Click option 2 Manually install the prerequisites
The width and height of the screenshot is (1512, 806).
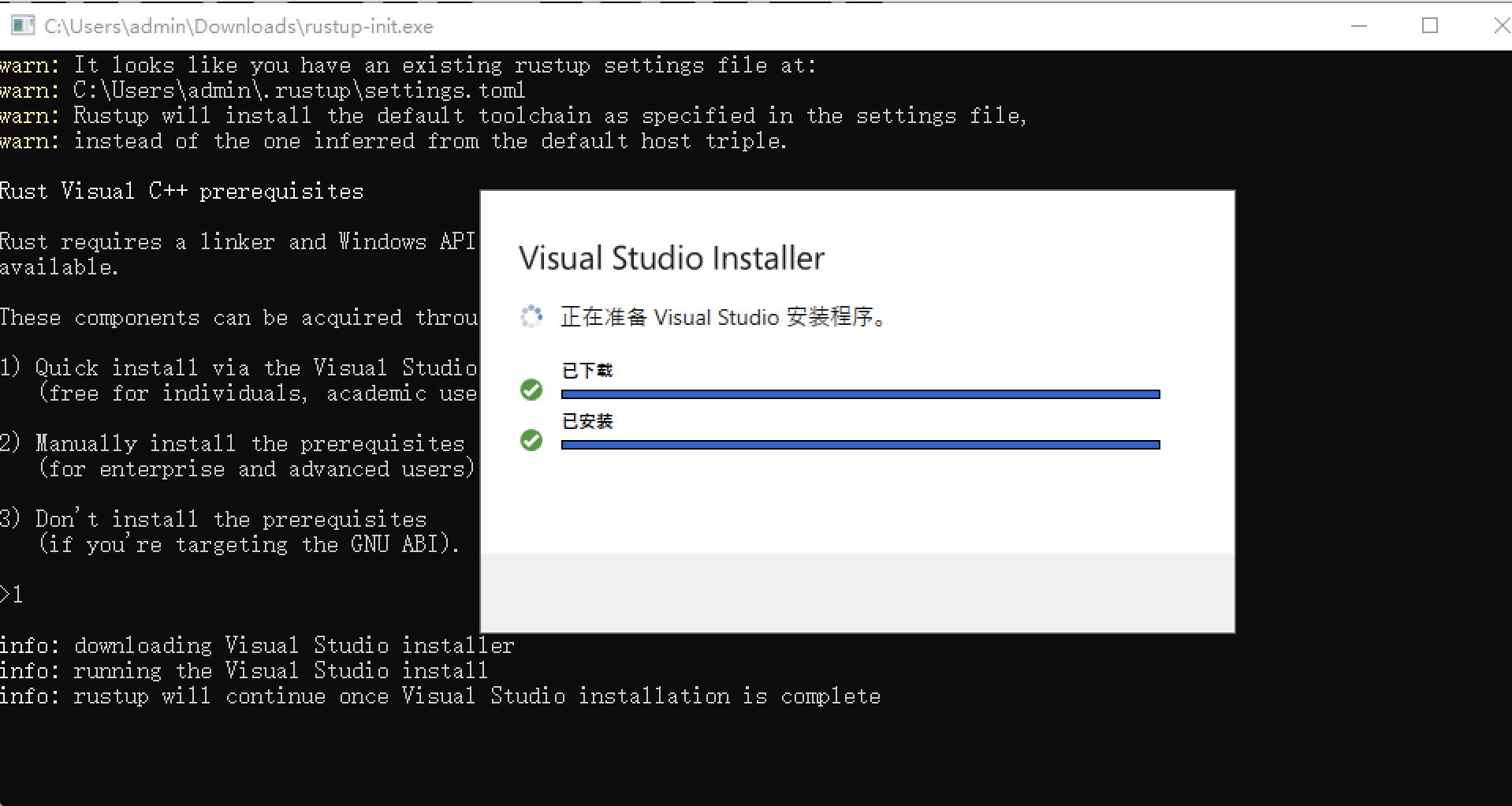coord(233,444)
